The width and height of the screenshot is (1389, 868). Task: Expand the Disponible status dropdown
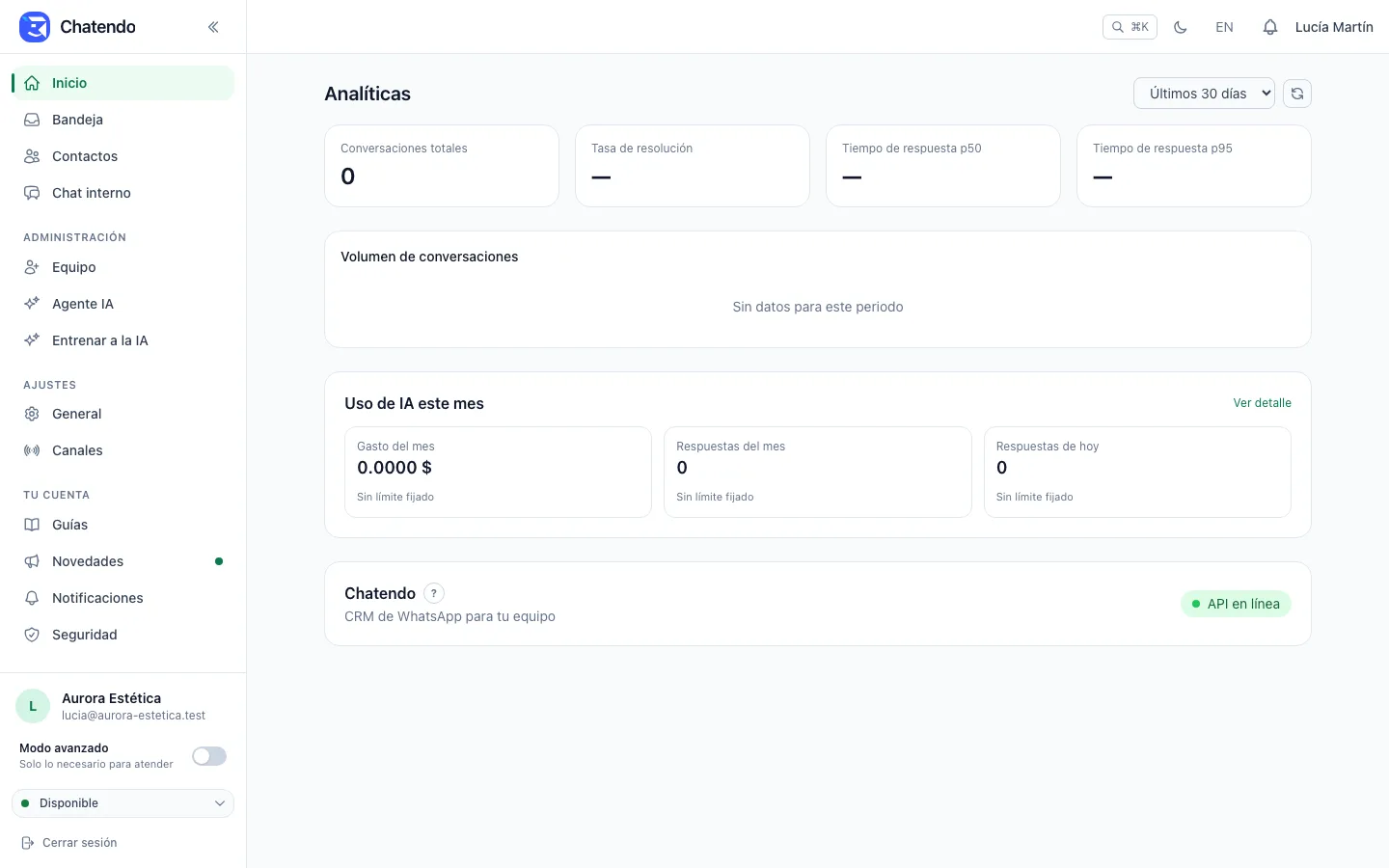pyautogui.click(x=123, y=803)
